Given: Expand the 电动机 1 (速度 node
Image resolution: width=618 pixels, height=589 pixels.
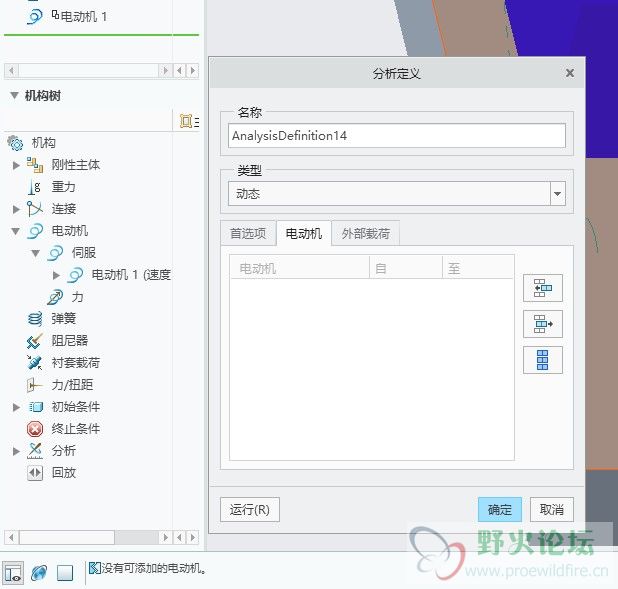Looking at the screenshot, I should click(x=56, y=275).
